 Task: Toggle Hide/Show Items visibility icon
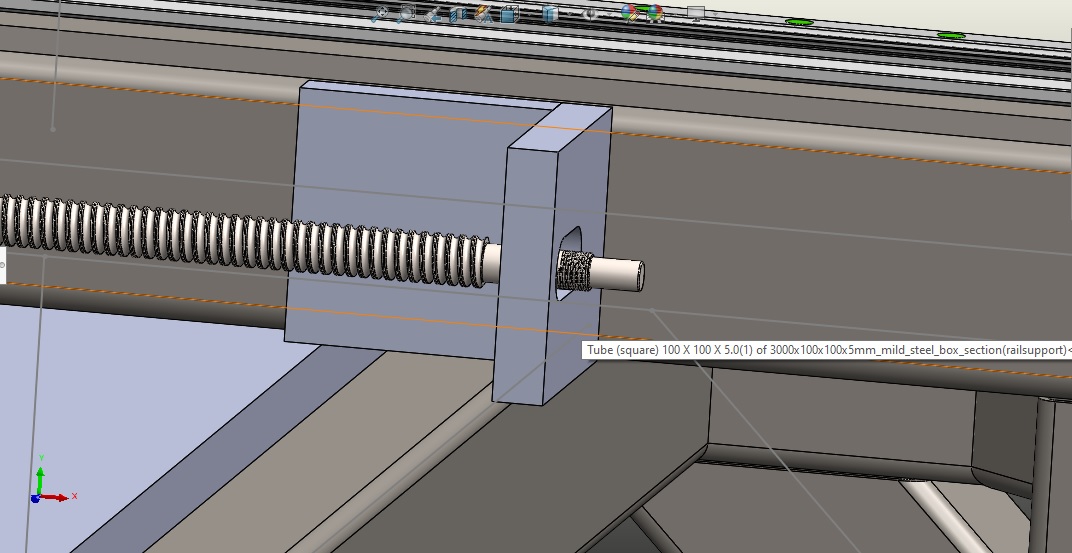pos(590,14)
